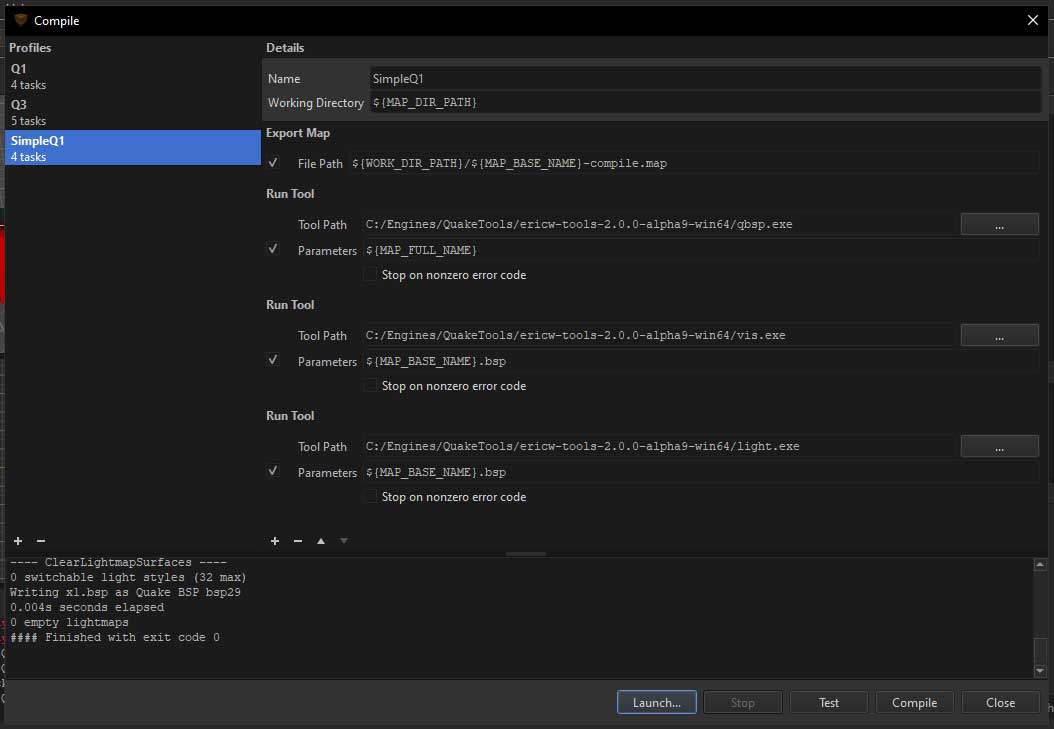Click the 'Finished with exit code 0' line
This screenshot has height=729, width=1054.
pyautogui.click(x=115, y=637)
